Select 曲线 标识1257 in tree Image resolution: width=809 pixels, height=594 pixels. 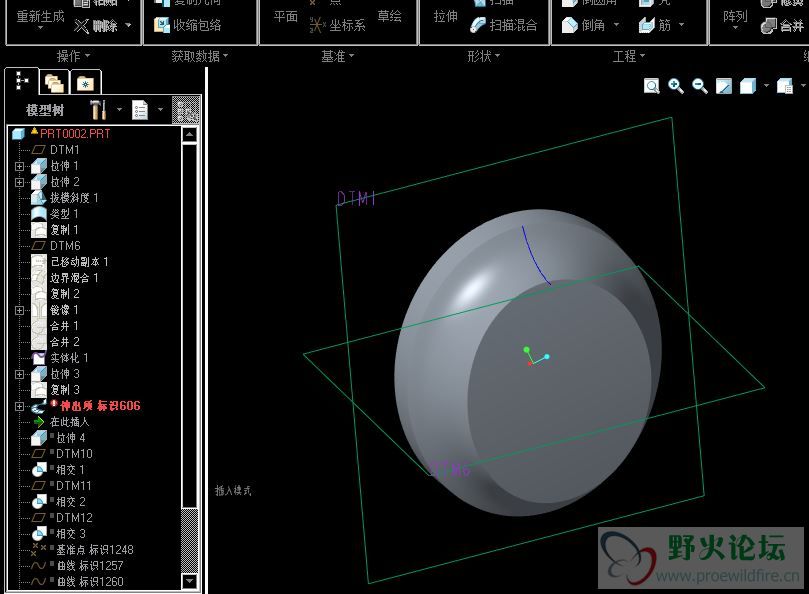coord(90,566)
